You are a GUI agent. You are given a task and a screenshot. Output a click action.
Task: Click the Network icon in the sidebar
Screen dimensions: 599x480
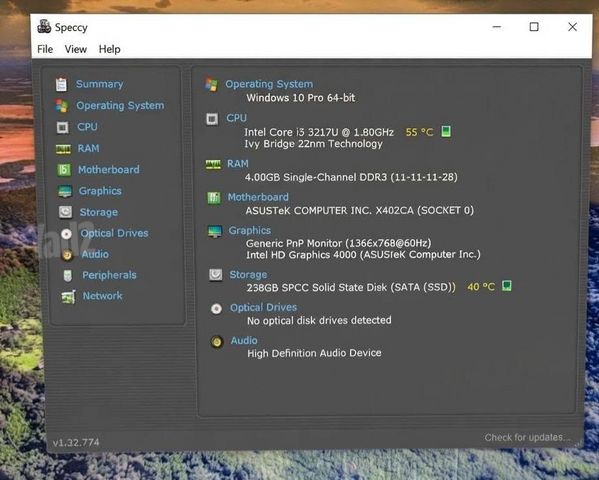click(x=68, y=296)
